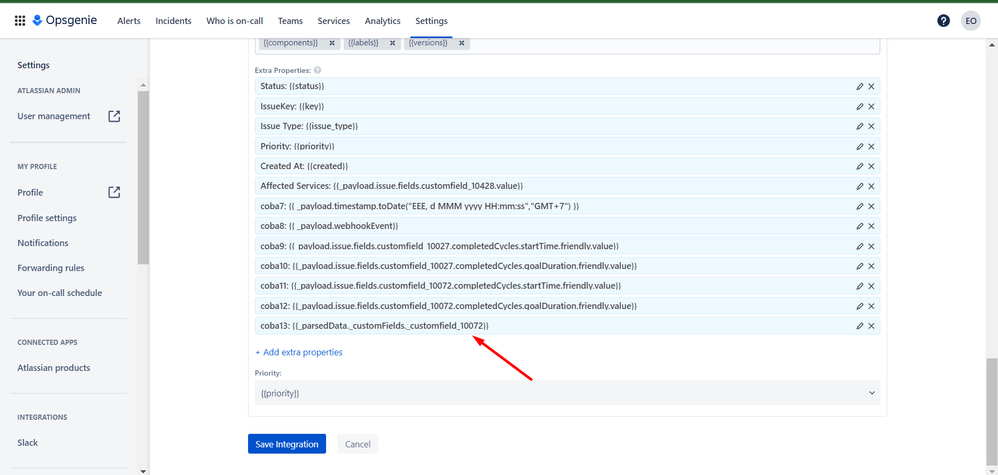998x475 pixels.
Task: Edit the Affected Services property
Action: point(860,186)
